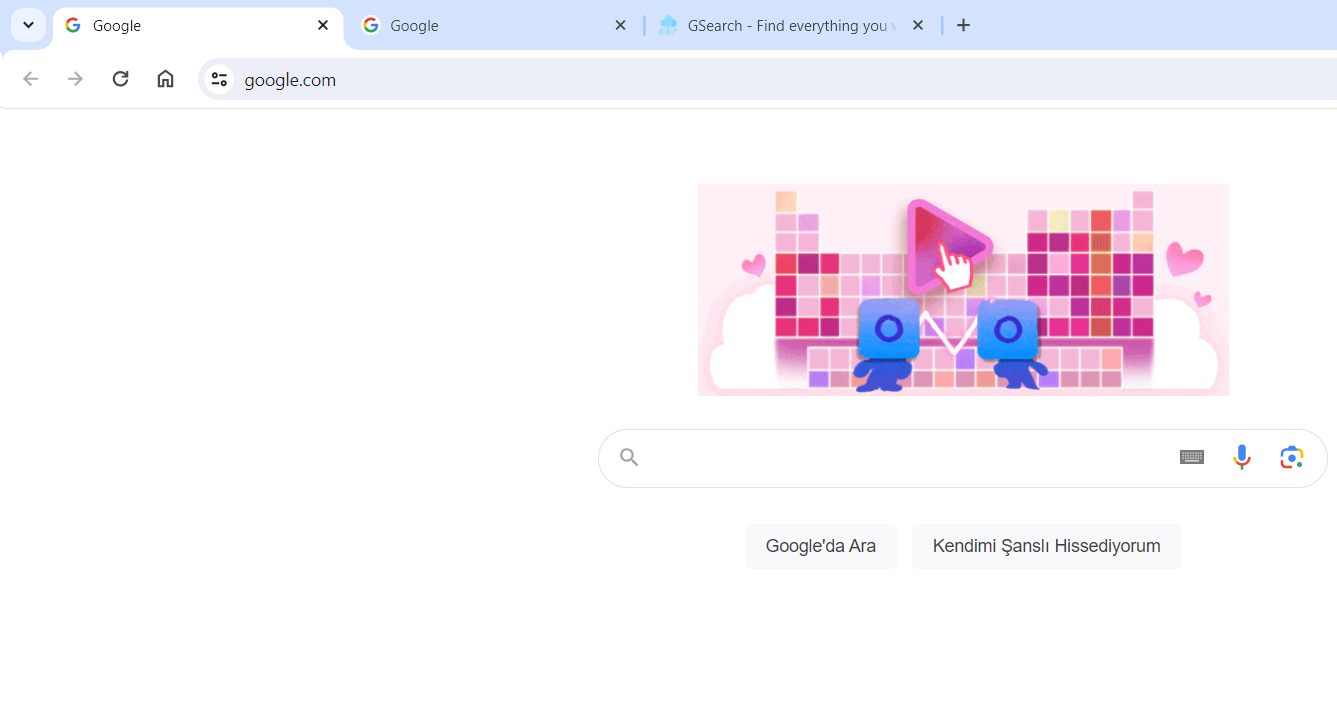Click the Google favicon on first tab

point(73,25)
